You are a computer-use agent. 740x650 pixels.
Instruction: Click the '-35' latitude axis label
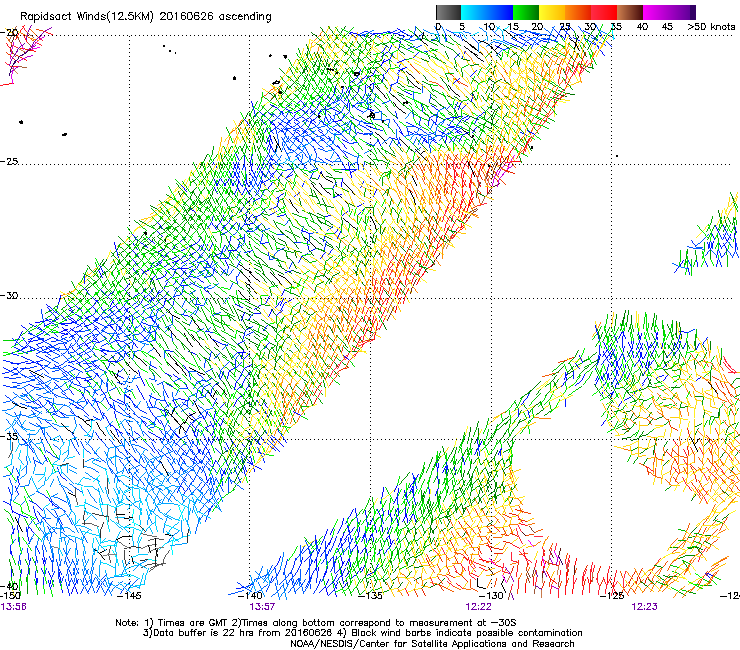pyautogui.click(x=9, y=437)
